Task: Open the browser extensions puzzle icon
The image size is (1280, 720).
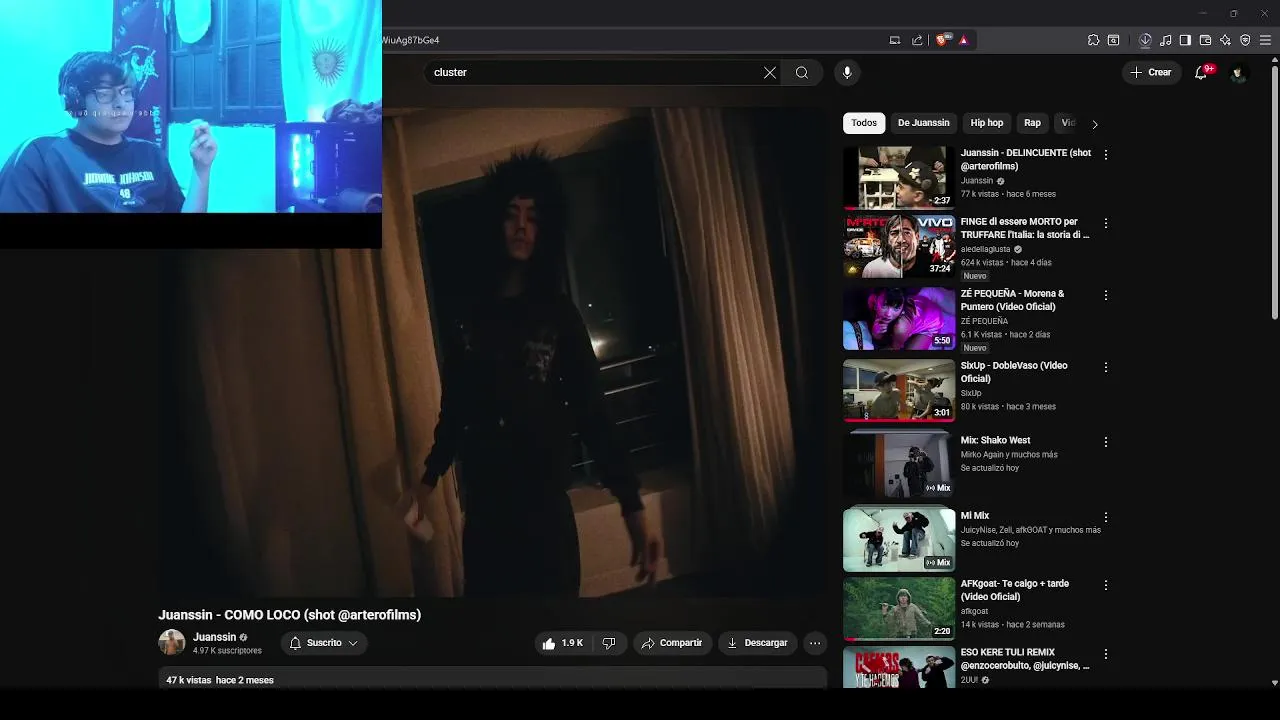Action: coord(1093,40)
